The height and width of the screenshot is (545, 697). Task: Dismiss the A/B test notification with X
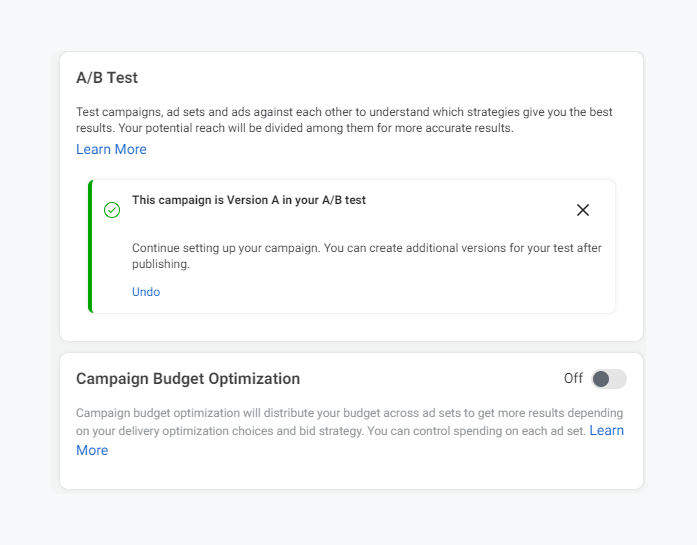click(583, 210)
